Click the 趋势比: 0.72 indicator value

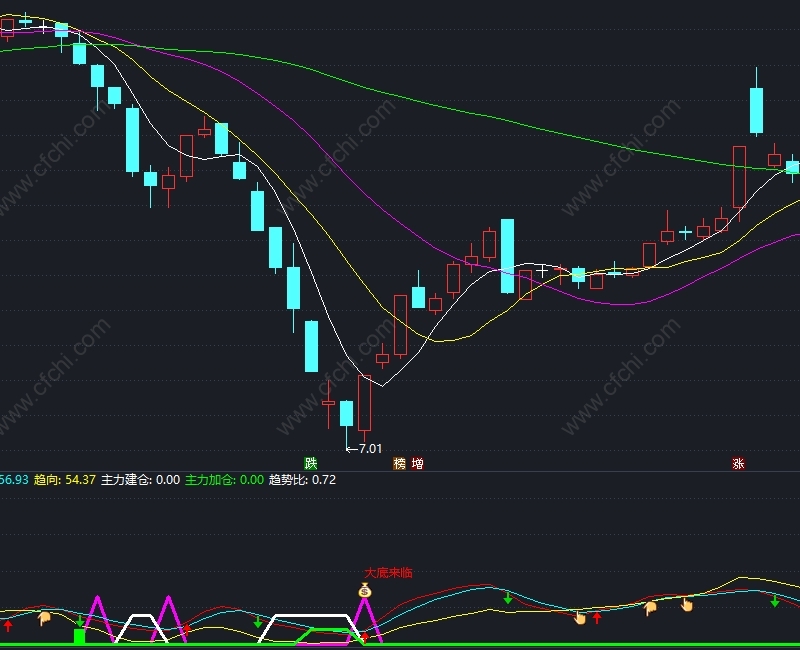click(303, 480)
